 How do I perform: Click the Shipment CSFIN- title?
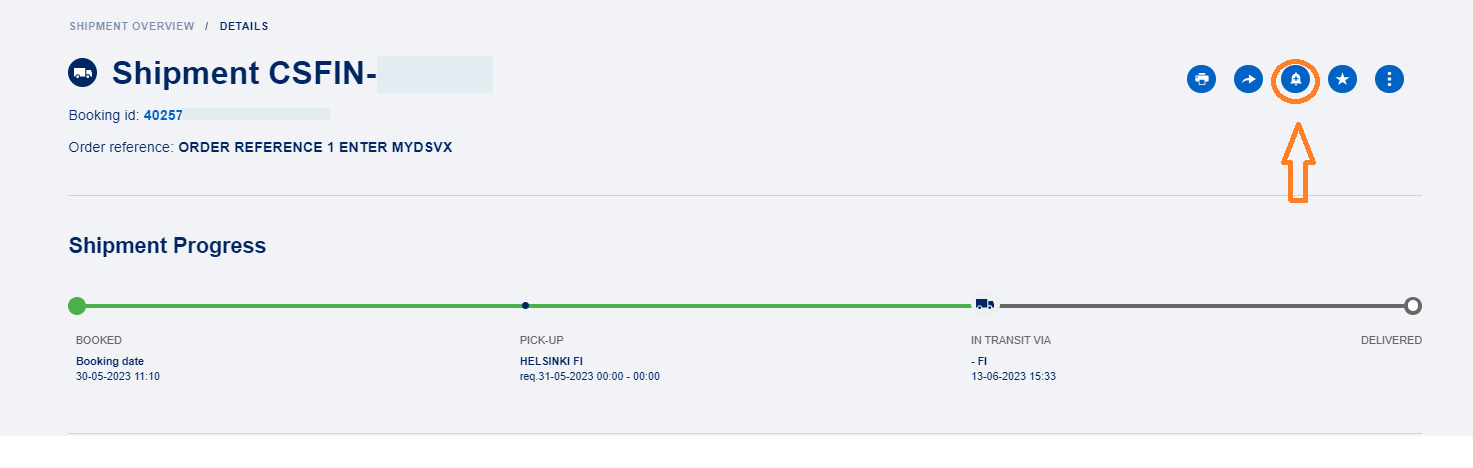[243, 74]
